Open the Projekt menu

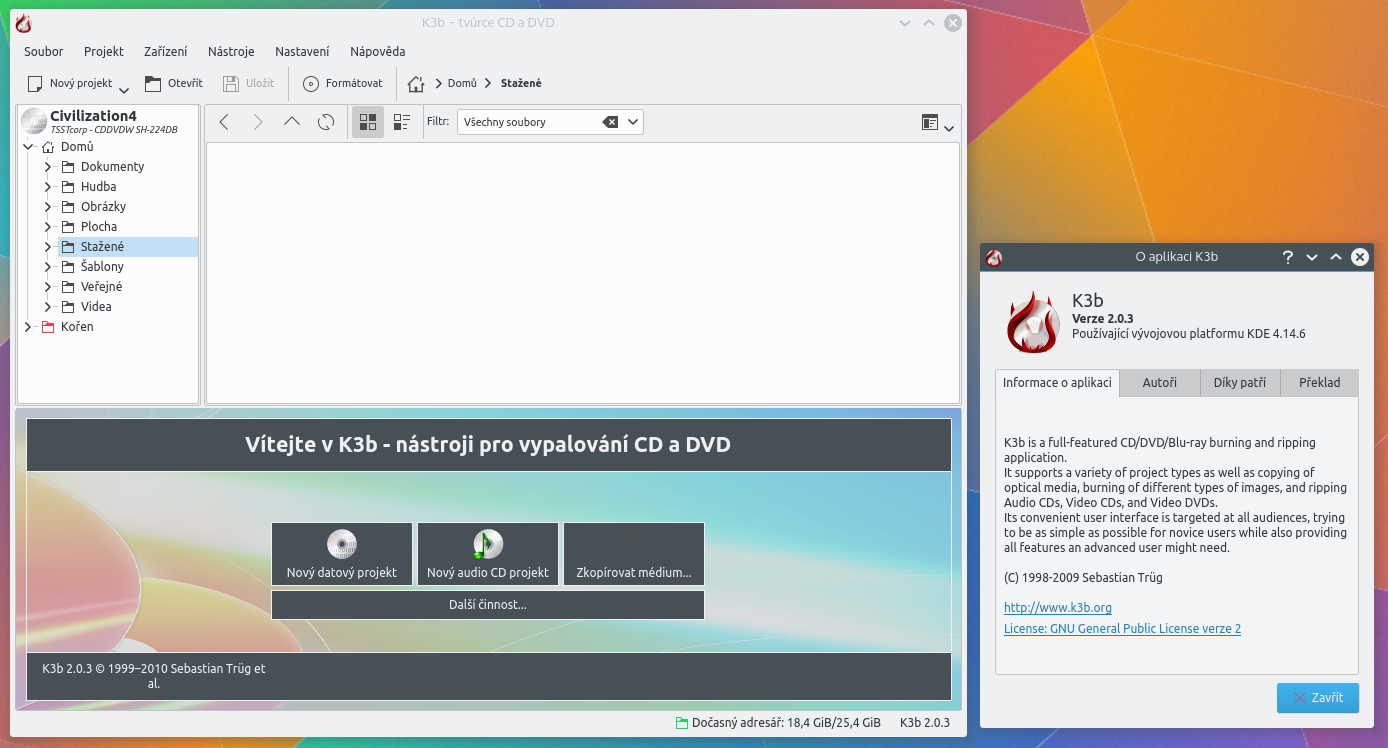(104, 52)
